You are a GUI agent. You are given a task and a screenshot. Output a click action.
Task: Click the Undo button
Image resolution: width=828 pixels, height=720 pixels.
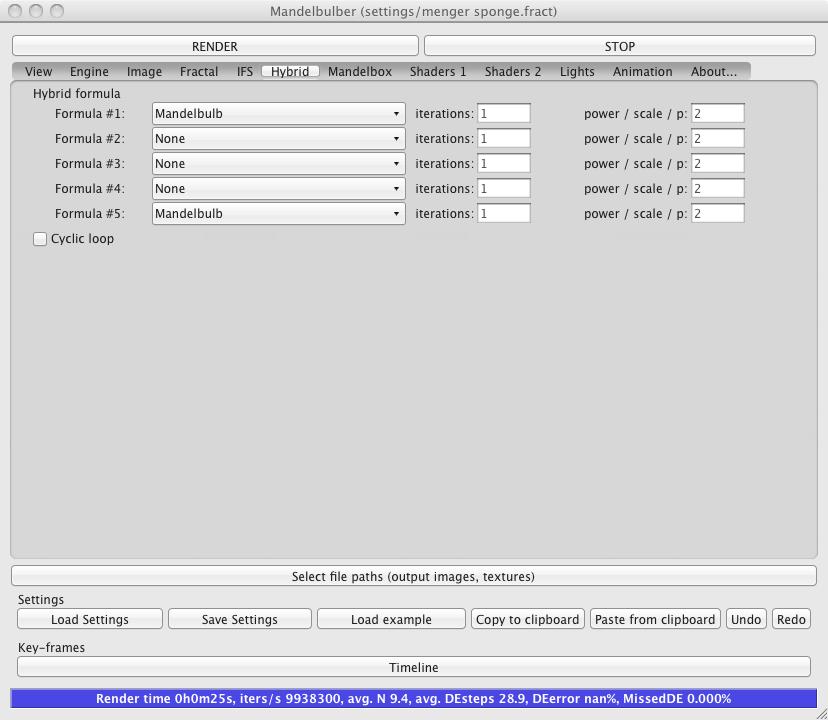click(746, 619)
